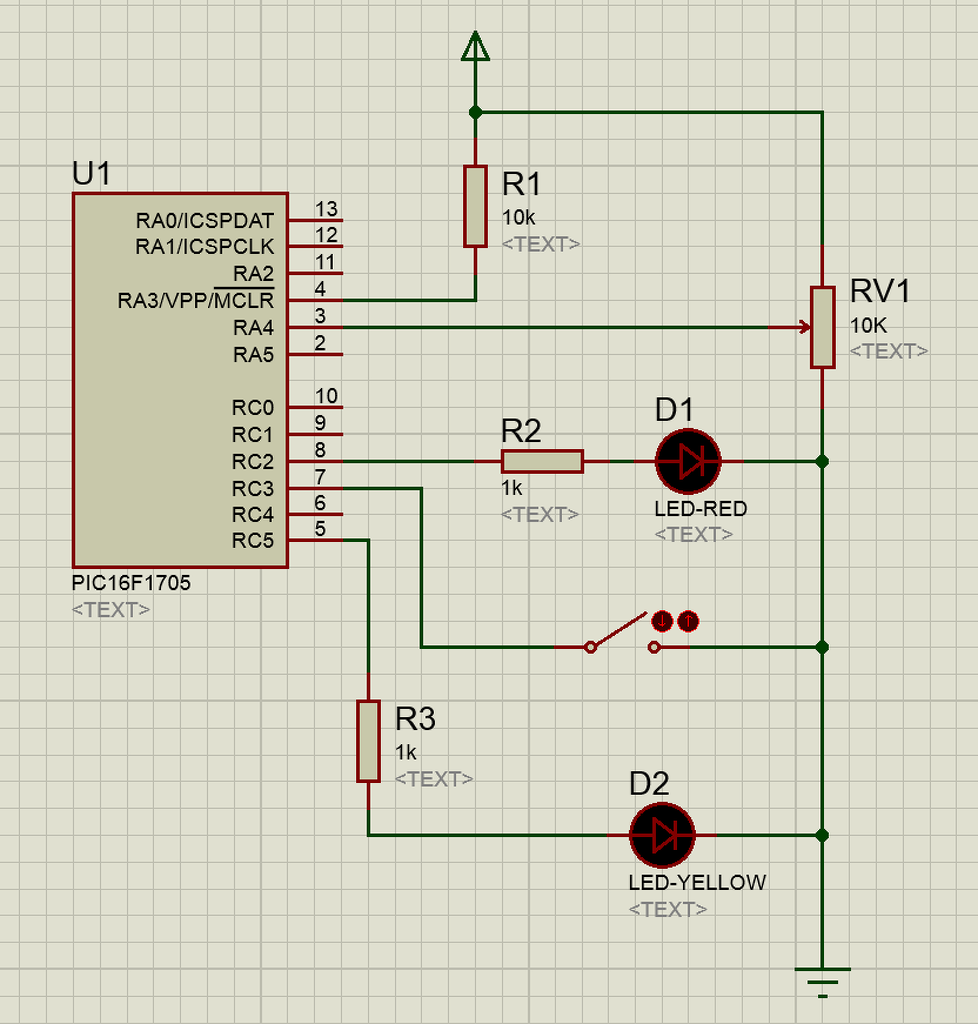
Task: Click the <TEXT> placeholder under LED-RED
Action: (693, 535)
